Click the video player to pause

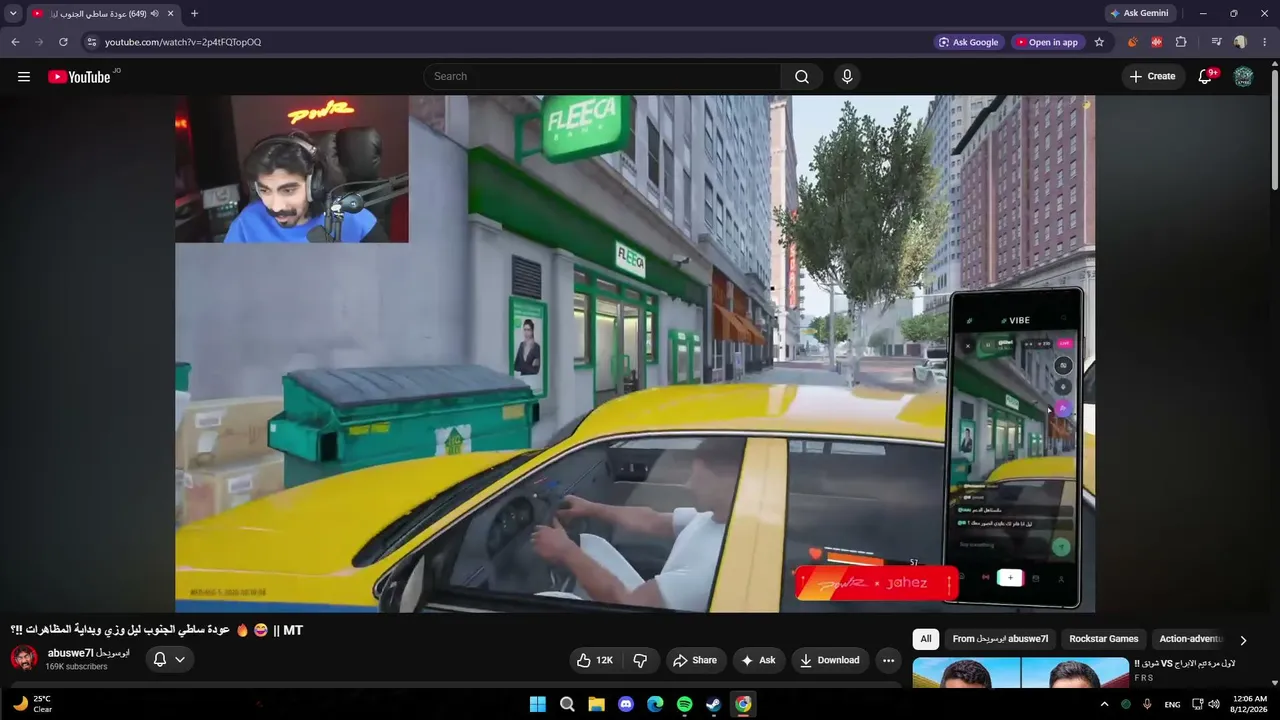tap(635, 354)
